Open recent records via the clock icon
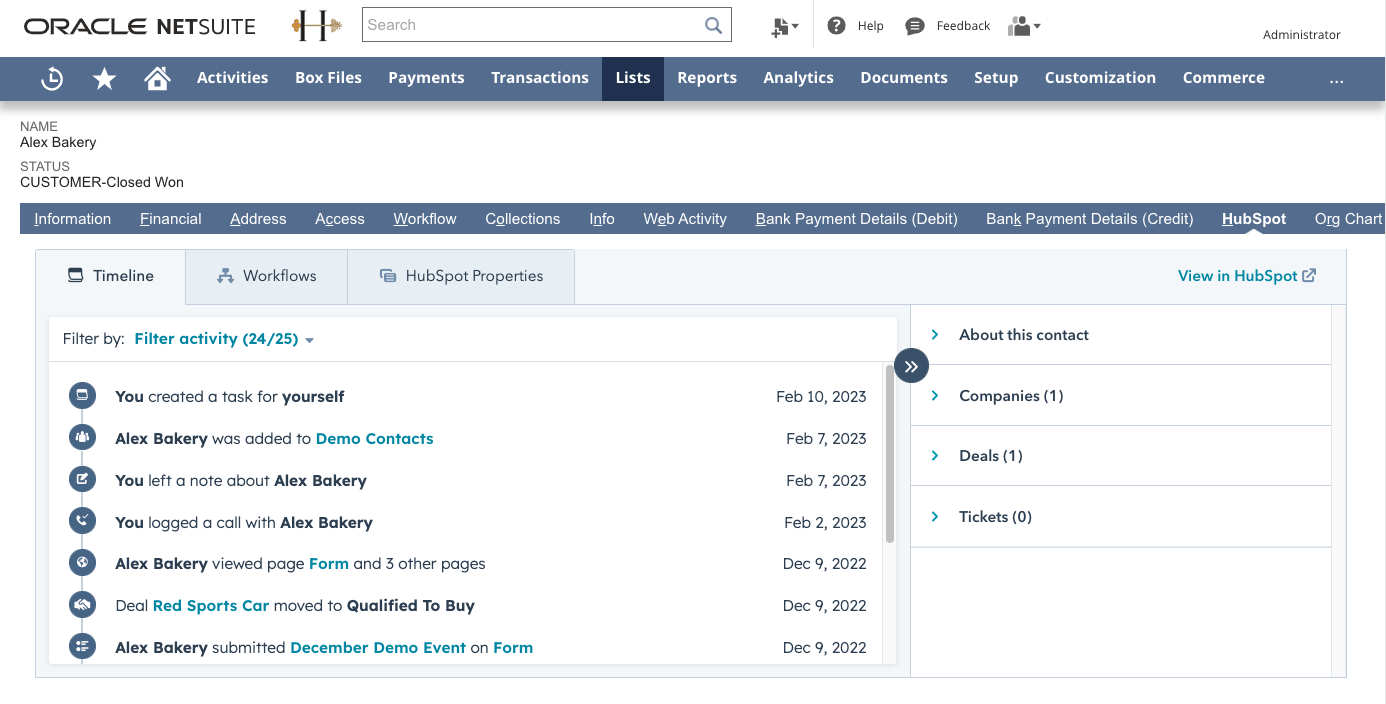This screenshot has width=1386, height=704. 51,77
